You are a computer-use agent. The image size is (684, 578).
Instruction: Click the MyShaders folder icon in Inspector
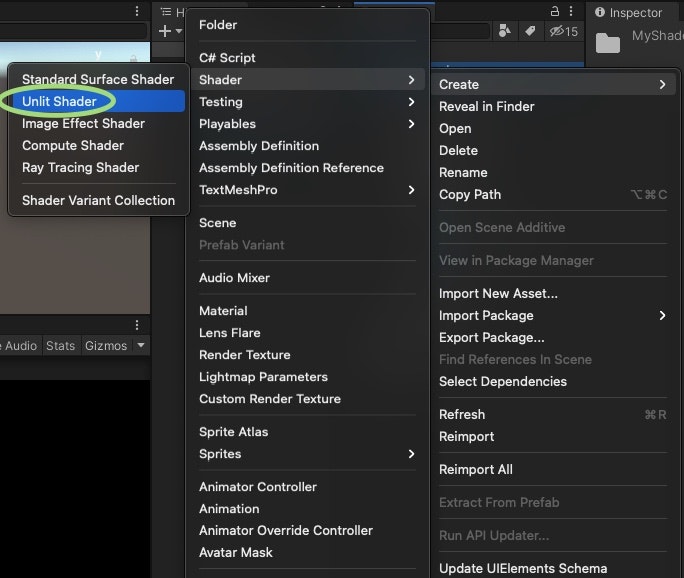608,43
